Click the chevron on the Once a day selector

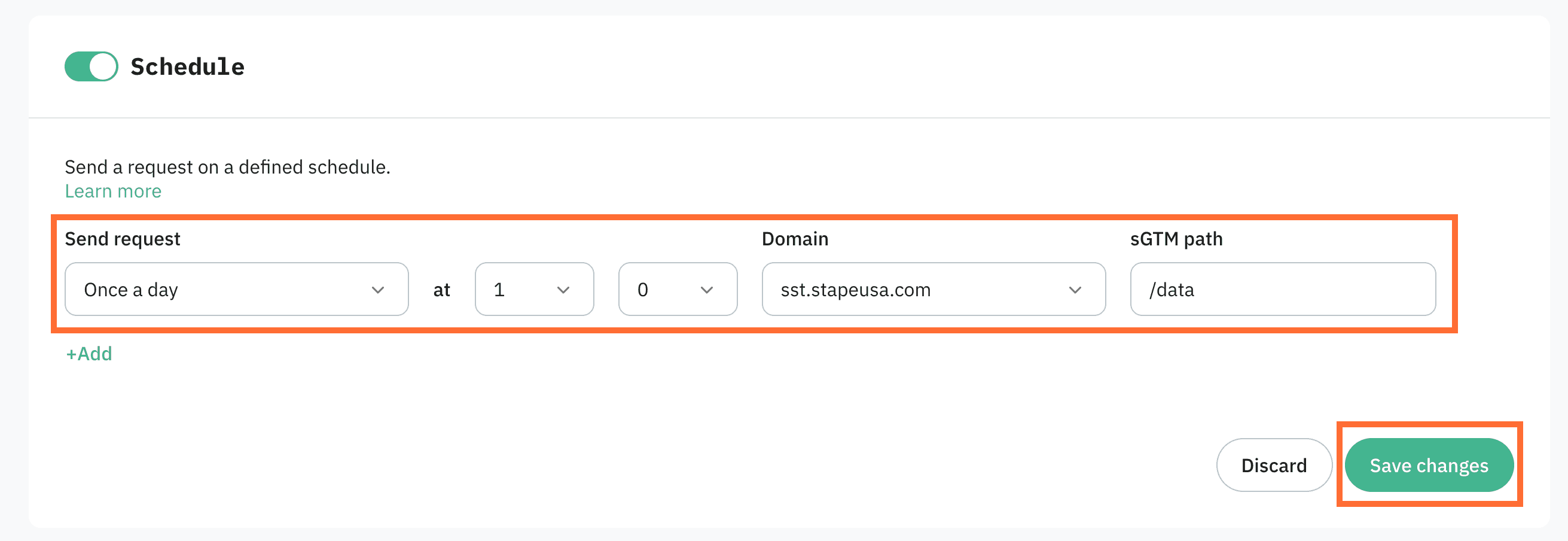tap(379, 291)
